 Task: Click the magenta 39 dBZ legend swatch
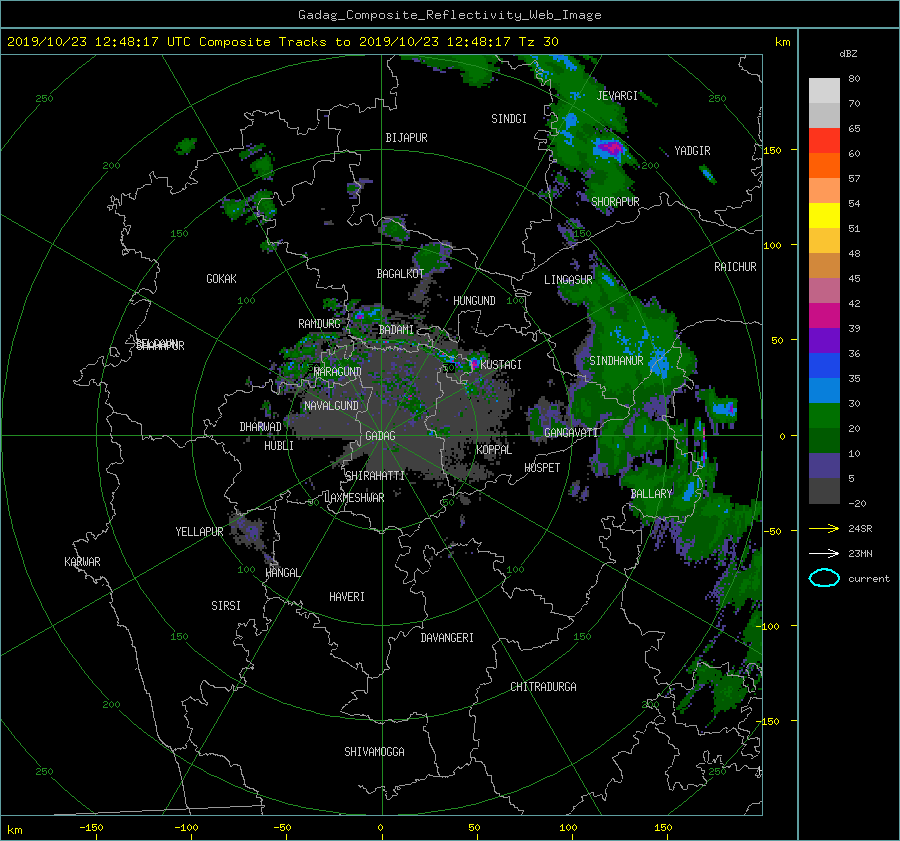[x=824, y=316]
